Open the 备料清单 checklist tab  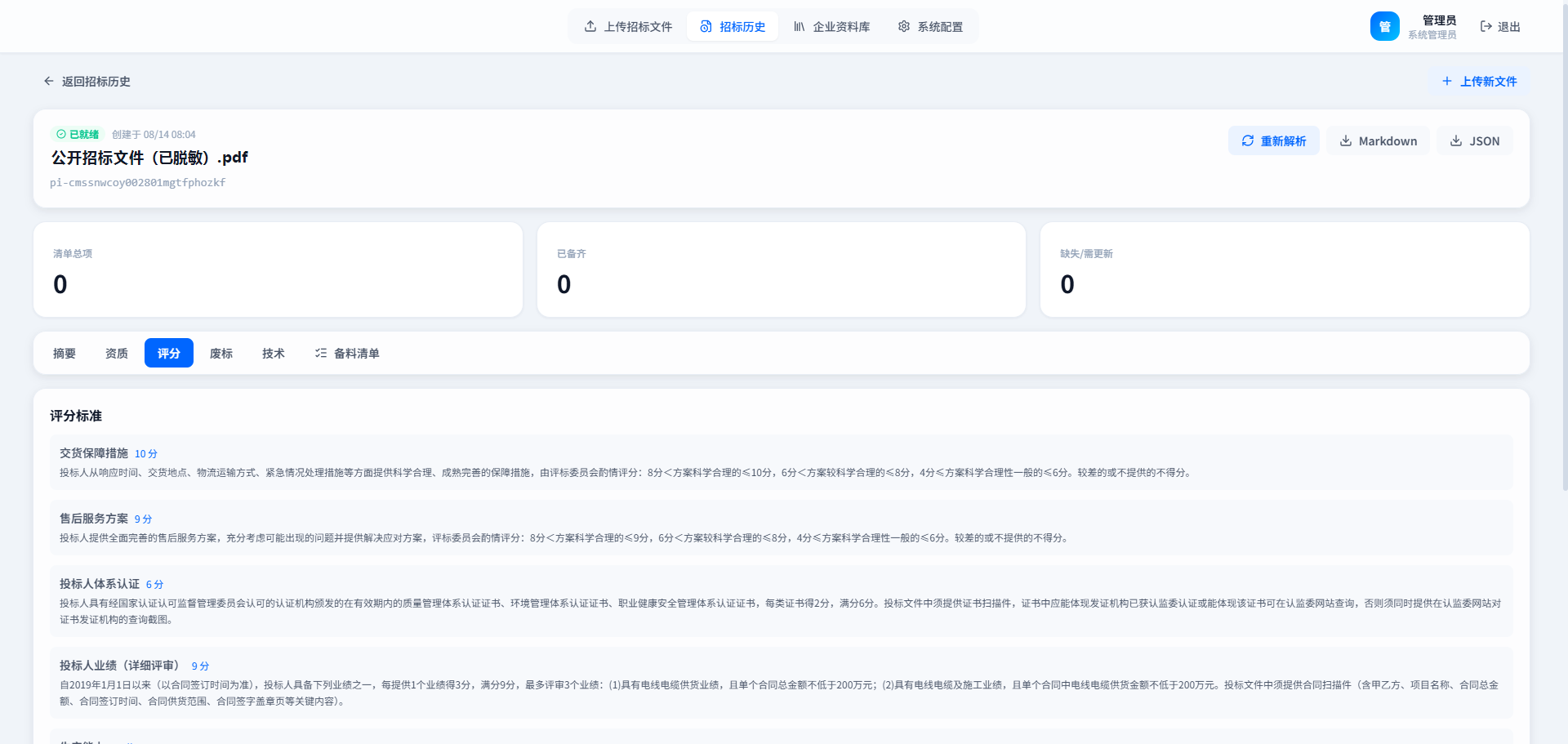(x=347, y=354)
